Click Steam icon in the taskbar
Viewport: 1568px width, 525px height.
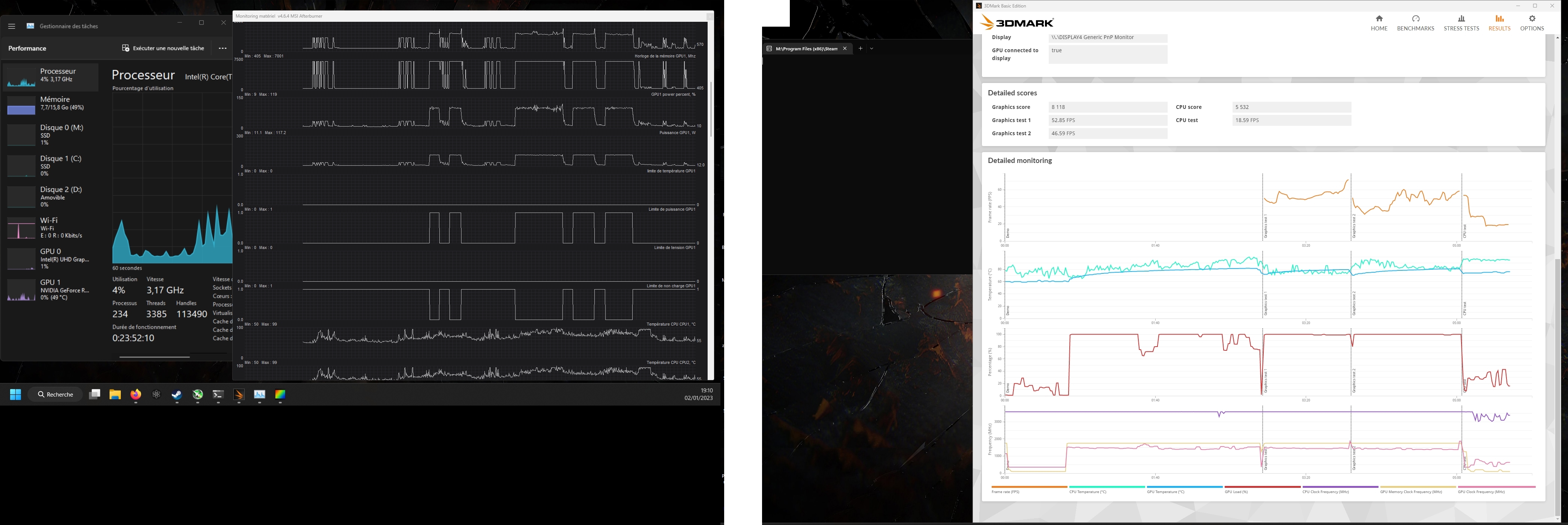pyautogui.click(x=176, y=395)
